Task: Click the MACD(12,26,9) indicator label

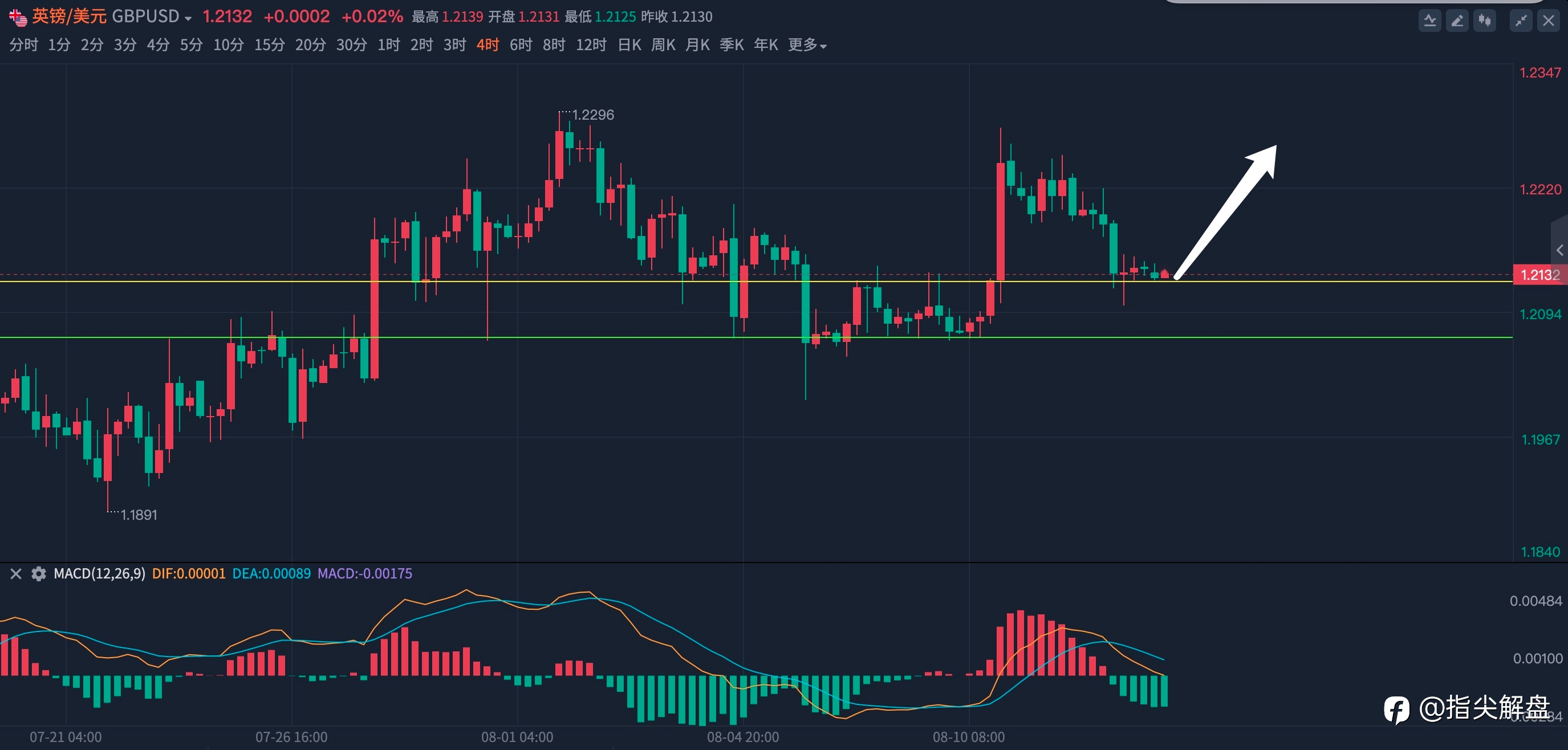Action: 99,573
